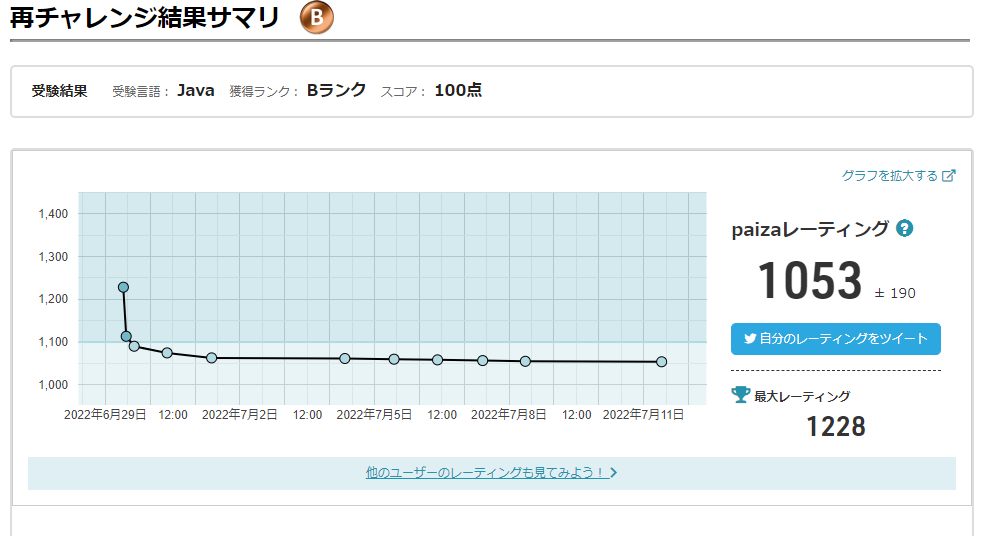The image size is (998, 536).
Task: Select the last data point near 2022年7月11日
Action: point(661,362)
